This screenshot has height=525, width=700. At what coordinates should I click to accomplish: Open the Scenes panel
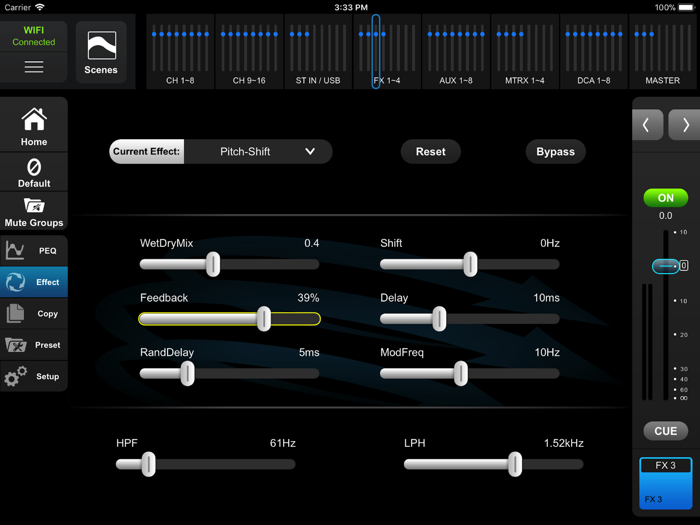click(101, 52)
